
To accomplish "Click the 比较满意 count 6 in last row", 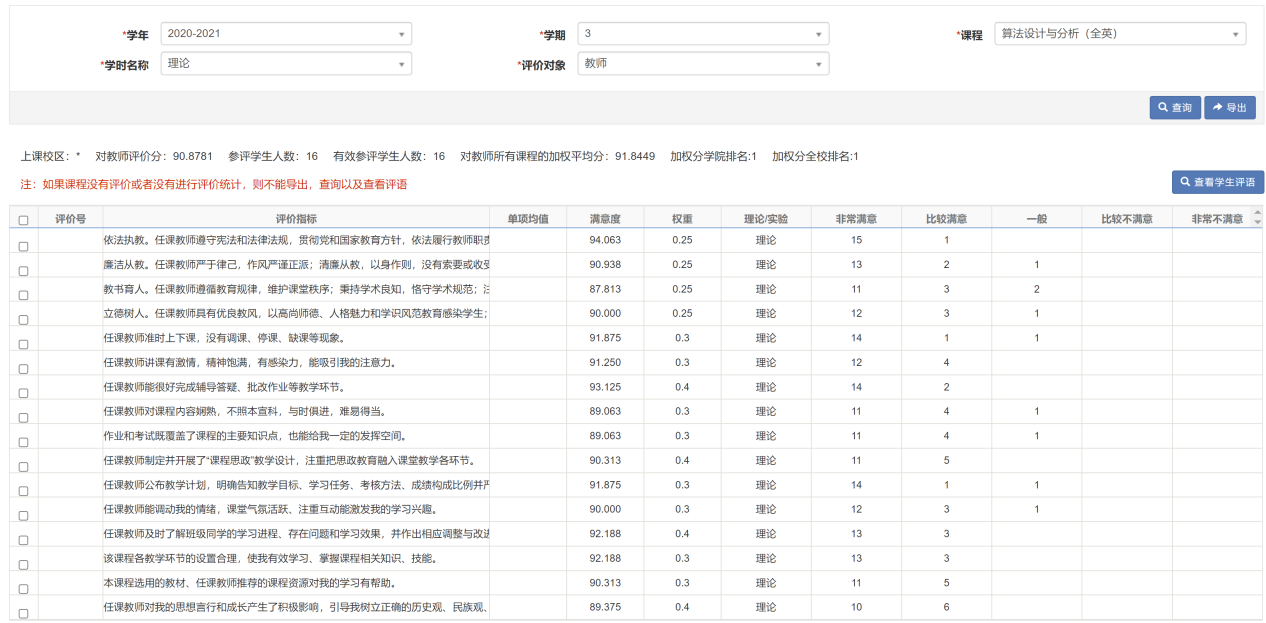I will coord(946,607).
